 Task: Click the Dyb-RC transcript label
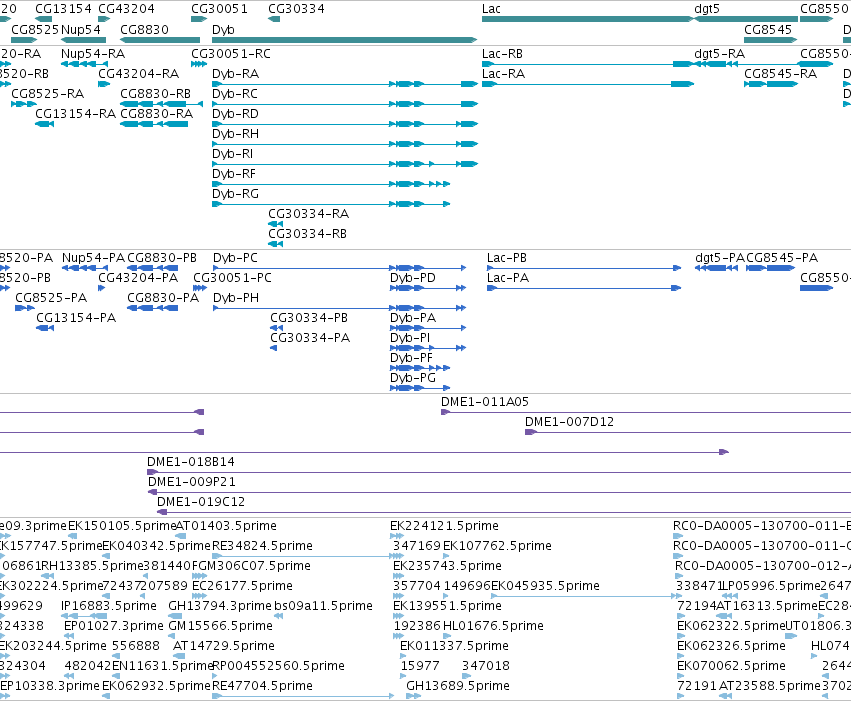click(235, 94)
